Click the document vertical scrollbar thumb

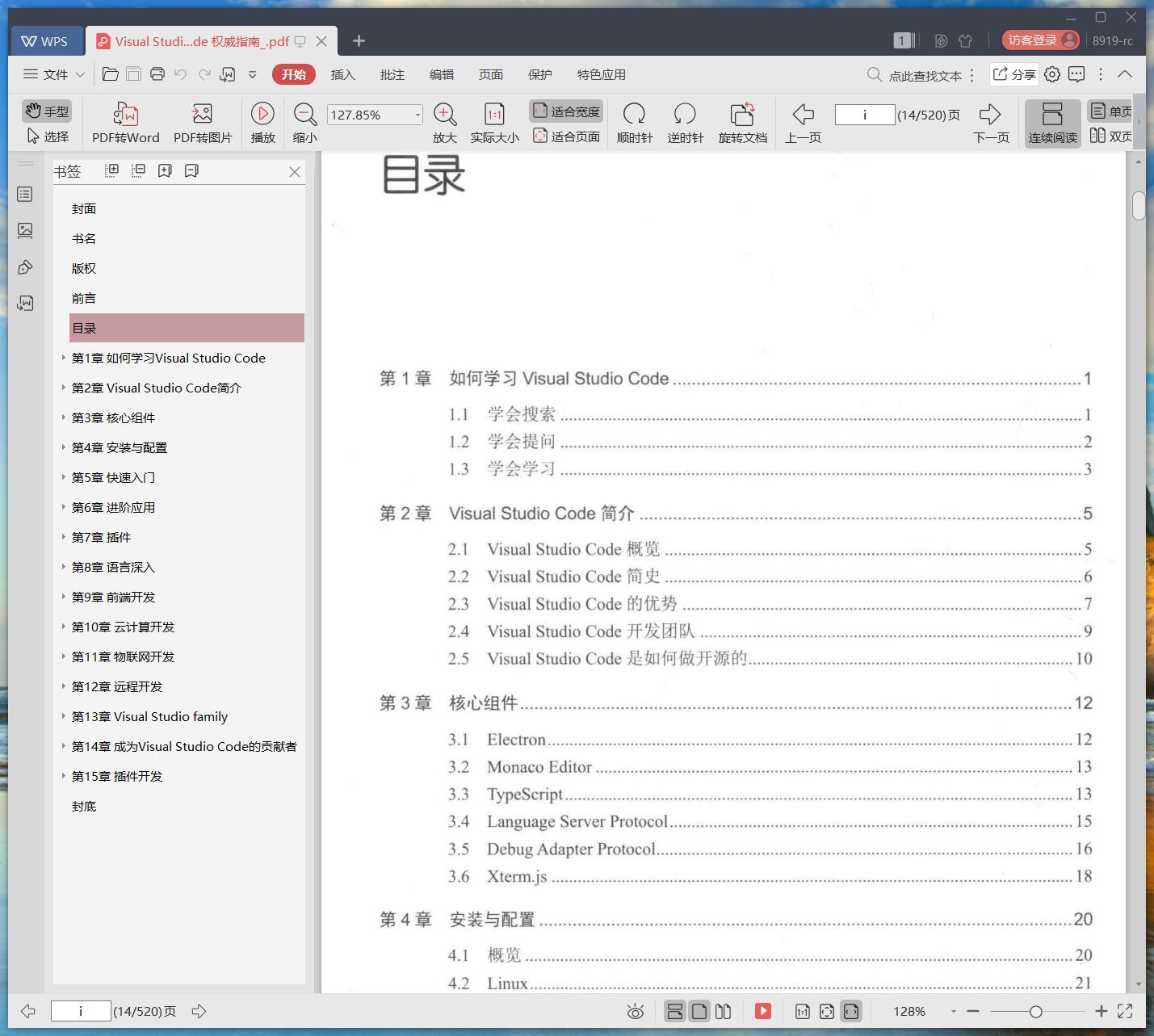click(1139, 205)
